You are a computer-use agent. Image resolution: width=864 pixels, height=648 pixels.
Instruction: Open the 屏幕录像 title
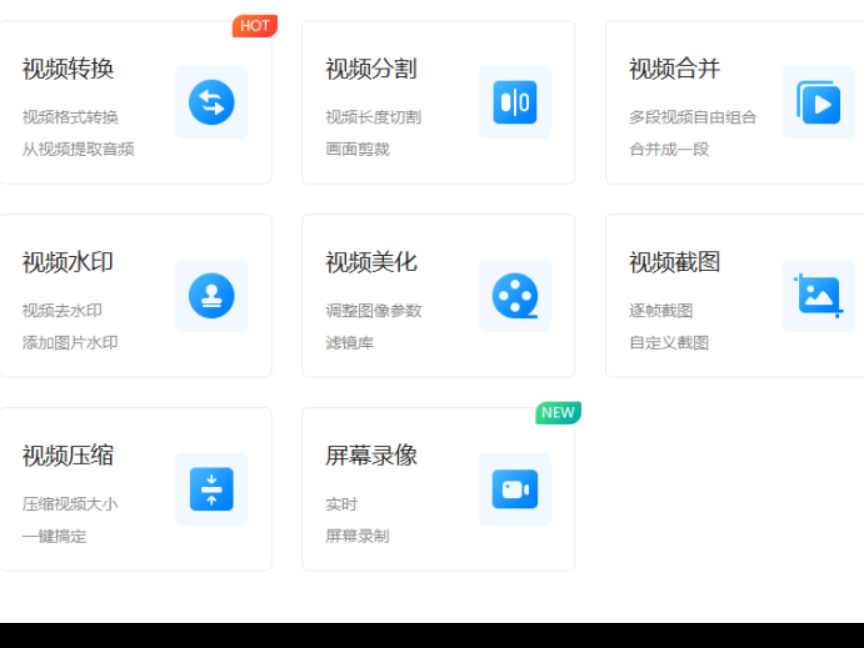click(x=371, y=456)
